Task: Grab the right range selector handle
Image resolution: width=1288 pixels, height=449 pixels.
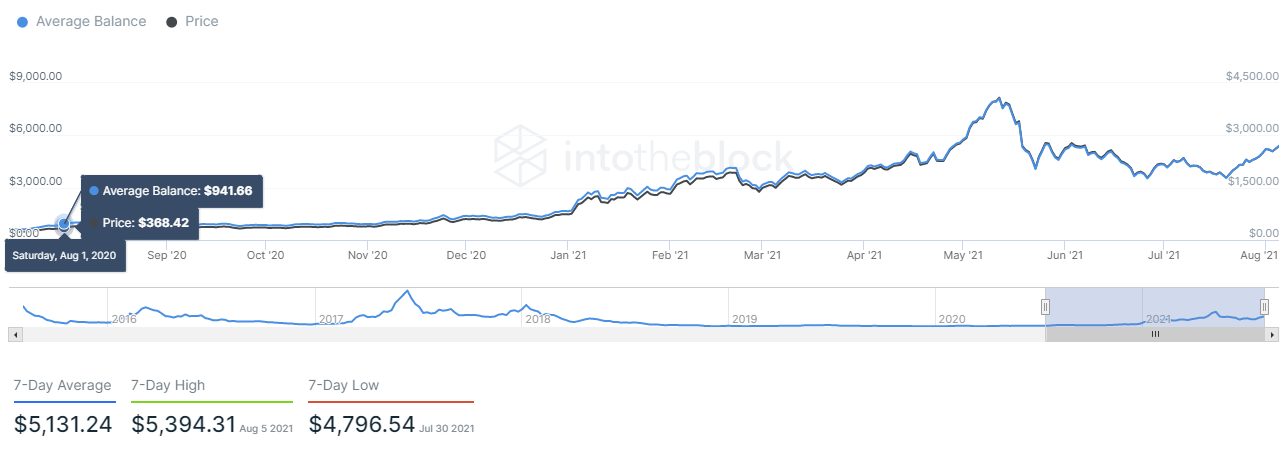Action: click(x=1264, y=307)
